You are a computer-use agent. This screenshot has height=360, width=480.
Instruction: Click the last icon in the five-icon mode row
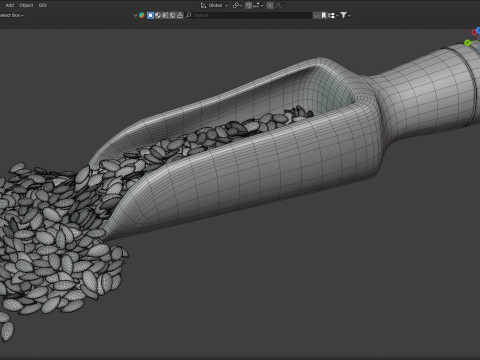[x=180, y=15]
